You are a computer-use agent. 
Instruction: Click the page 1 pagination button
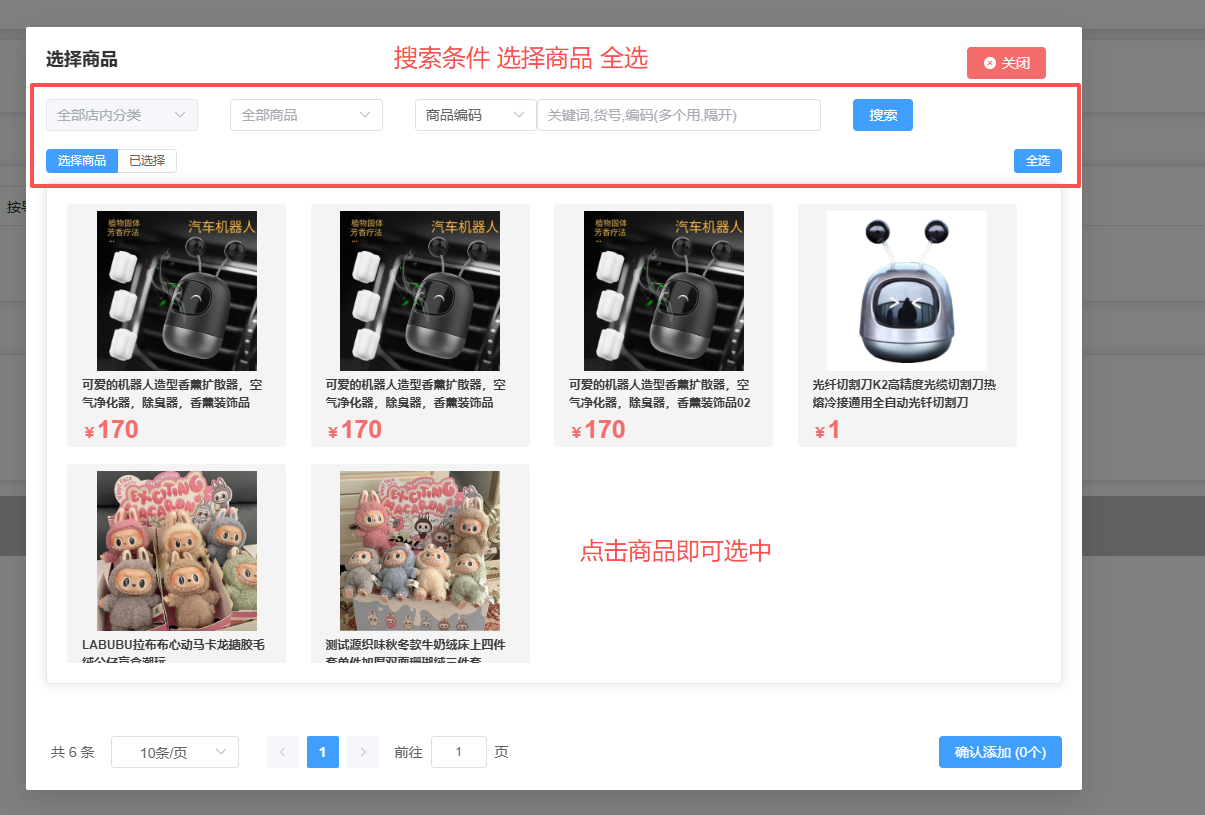[x=323, y=752]
